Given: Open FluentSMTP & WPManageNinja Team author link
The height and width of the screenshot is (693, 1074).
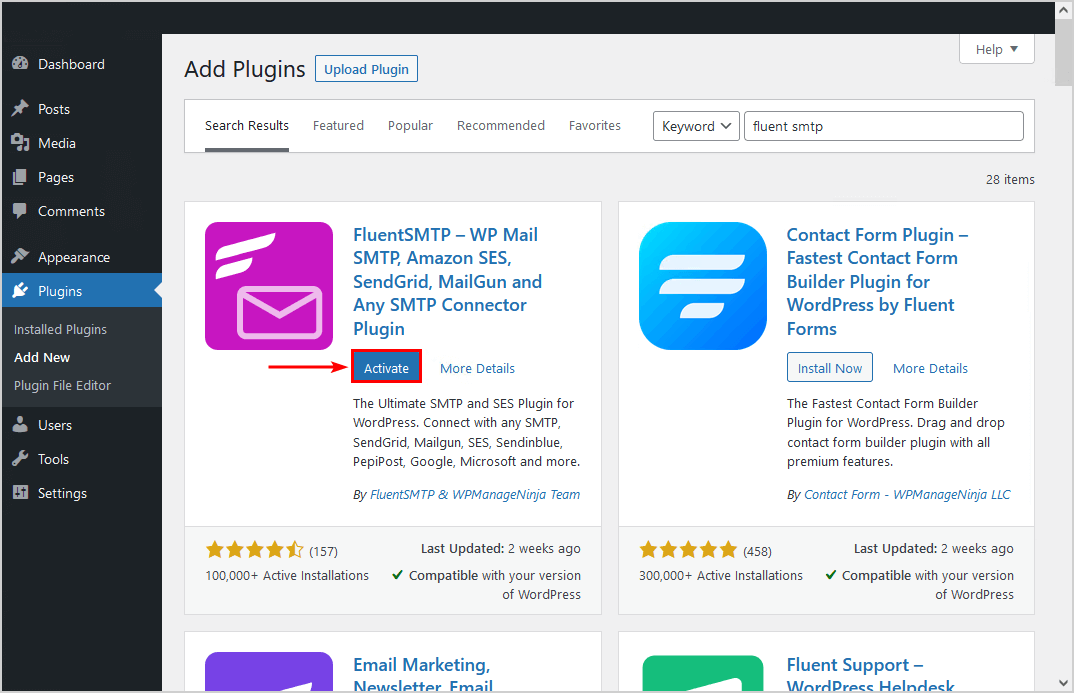Looking at the screenshot, I should click(x=475, y=494).
